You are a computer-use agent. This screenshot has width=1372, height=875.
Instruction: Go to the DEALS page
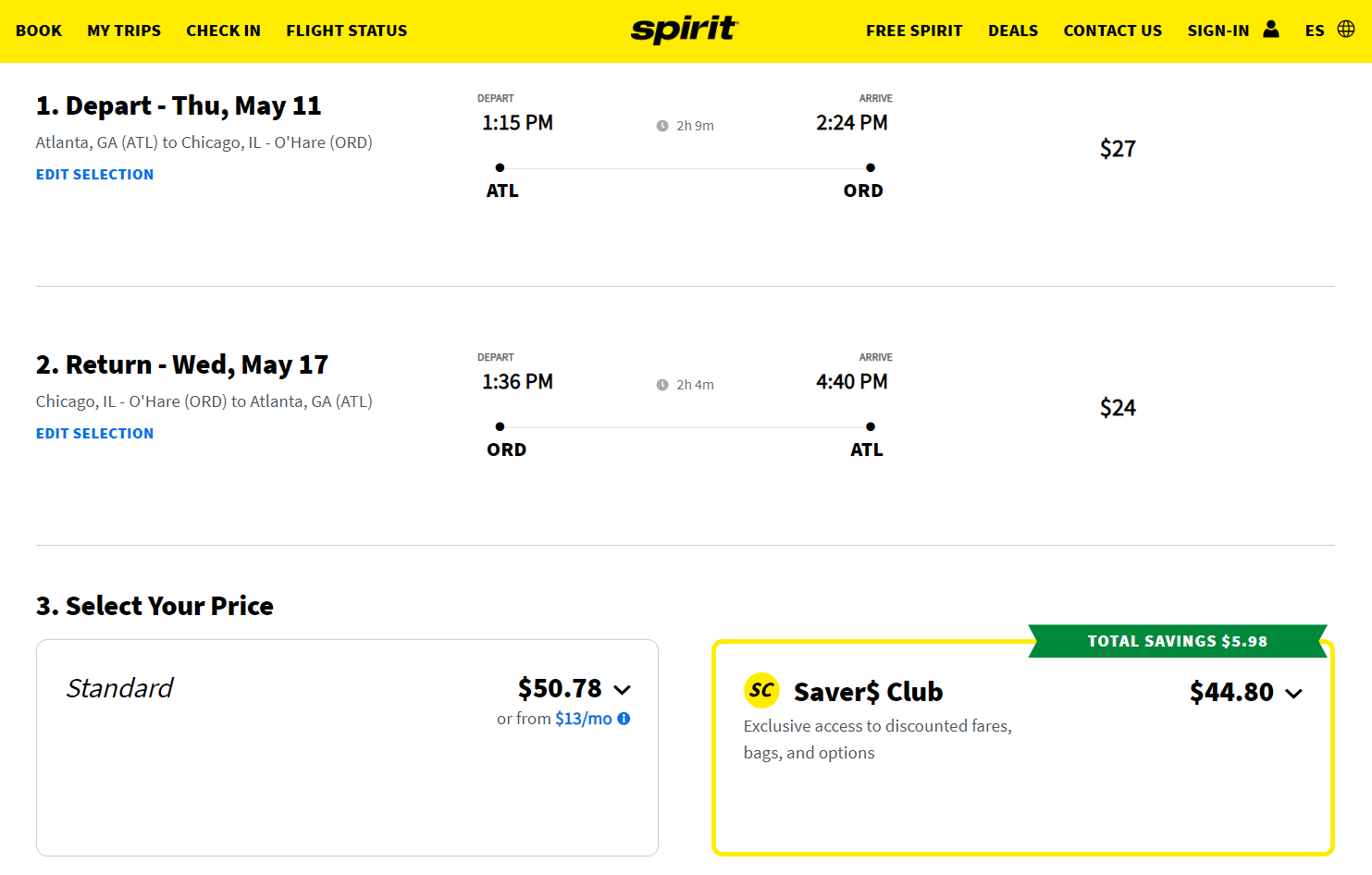click(x=1013, y=30)
